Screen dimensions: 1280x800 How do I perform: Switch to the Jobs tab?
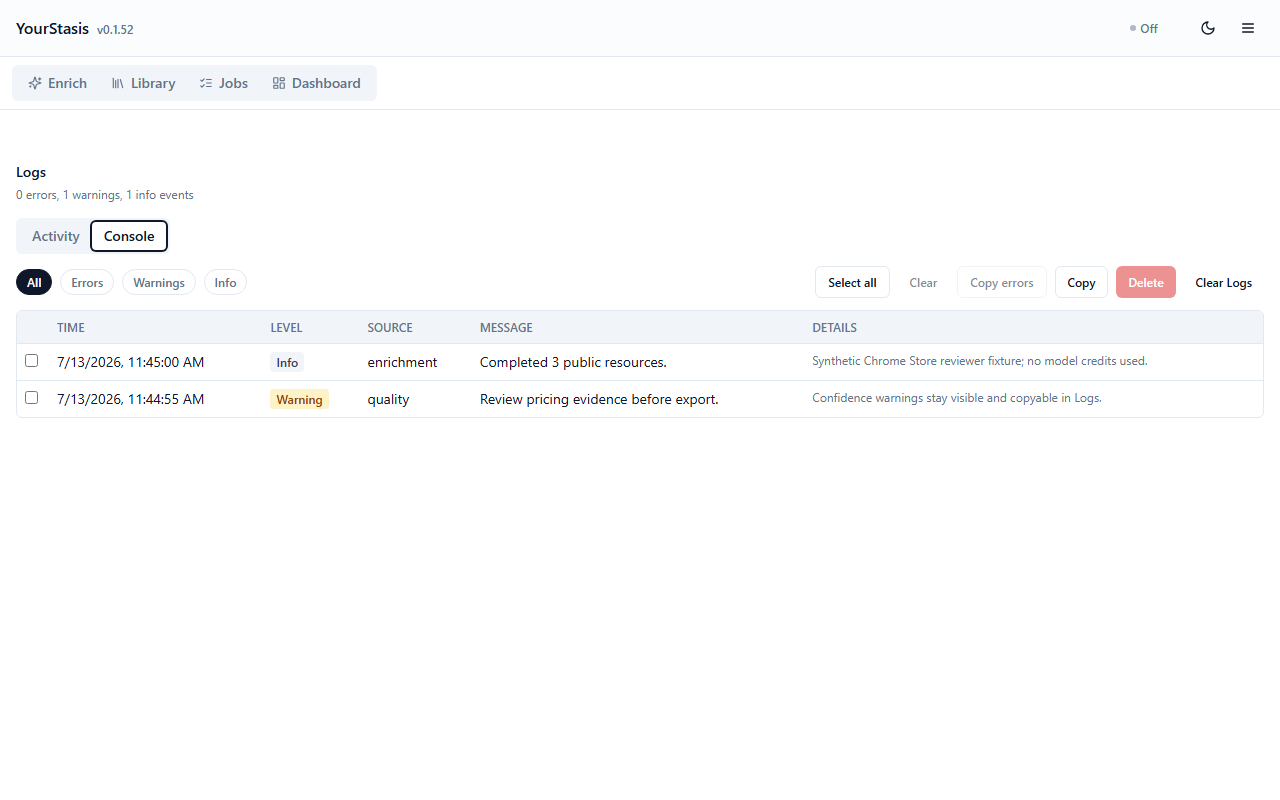coord(224,83)
